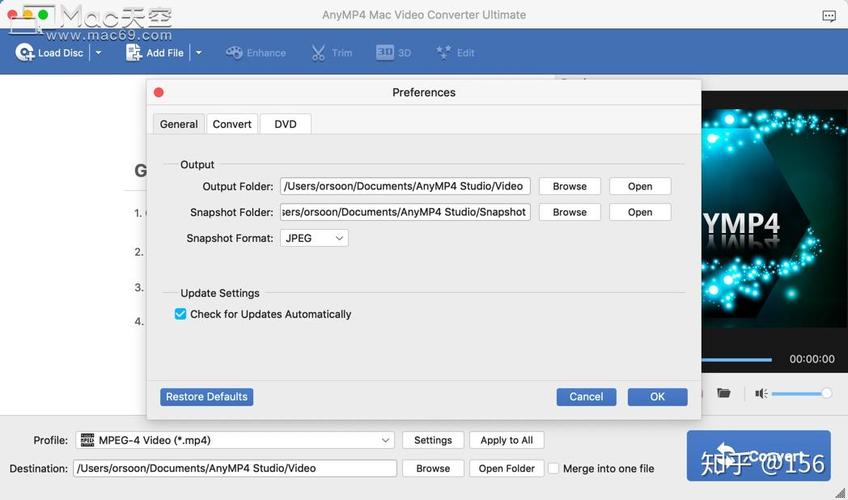Image resolution: width=848 pixels, height=500 pixels.
Task: Expand the Load Disc dropdown arrow
Action: [x=98, y=53]
